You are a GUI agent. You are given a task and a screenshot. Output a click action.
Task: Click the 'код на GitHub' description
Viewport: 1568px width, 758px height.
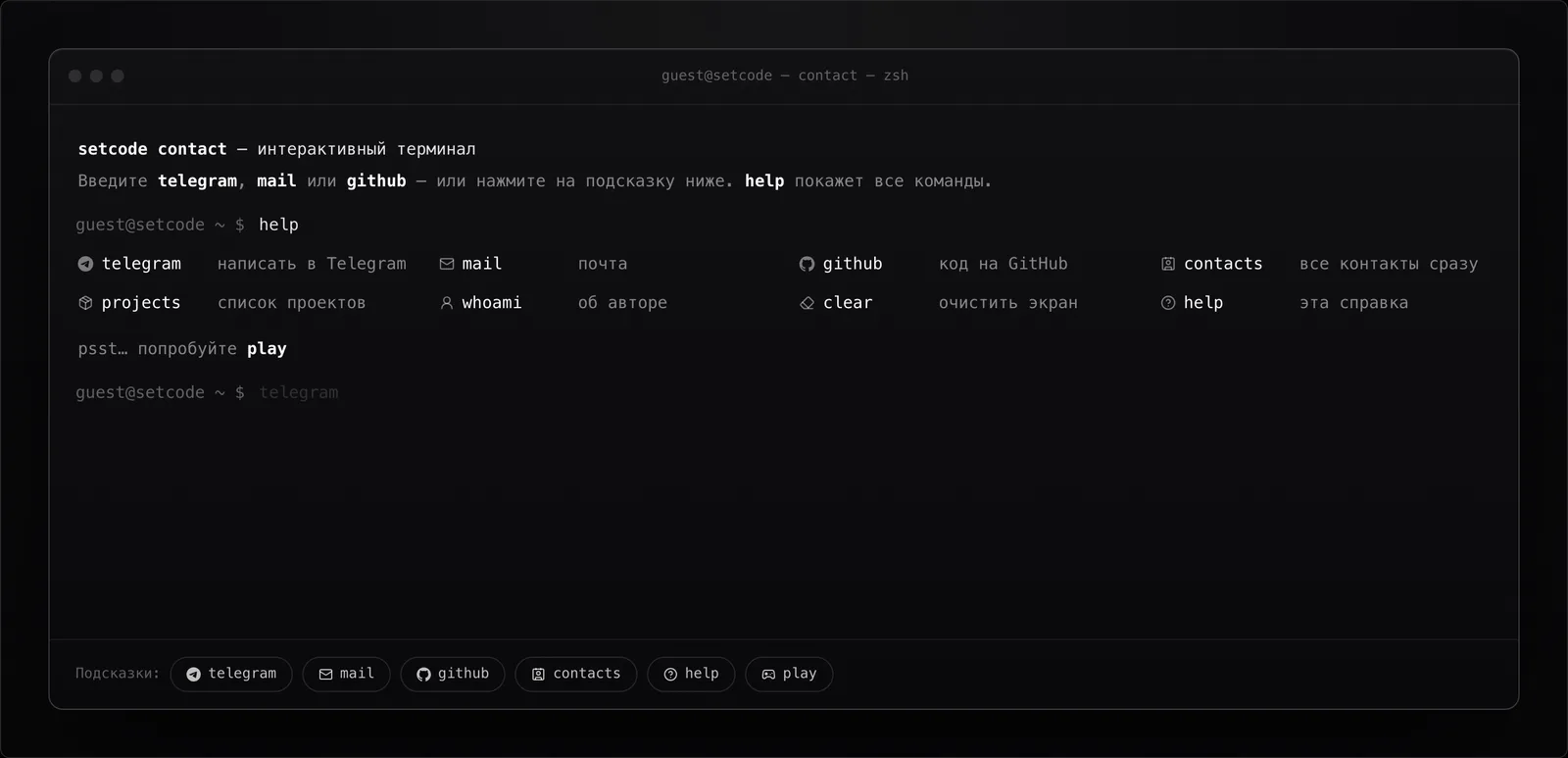(1004, 264)
